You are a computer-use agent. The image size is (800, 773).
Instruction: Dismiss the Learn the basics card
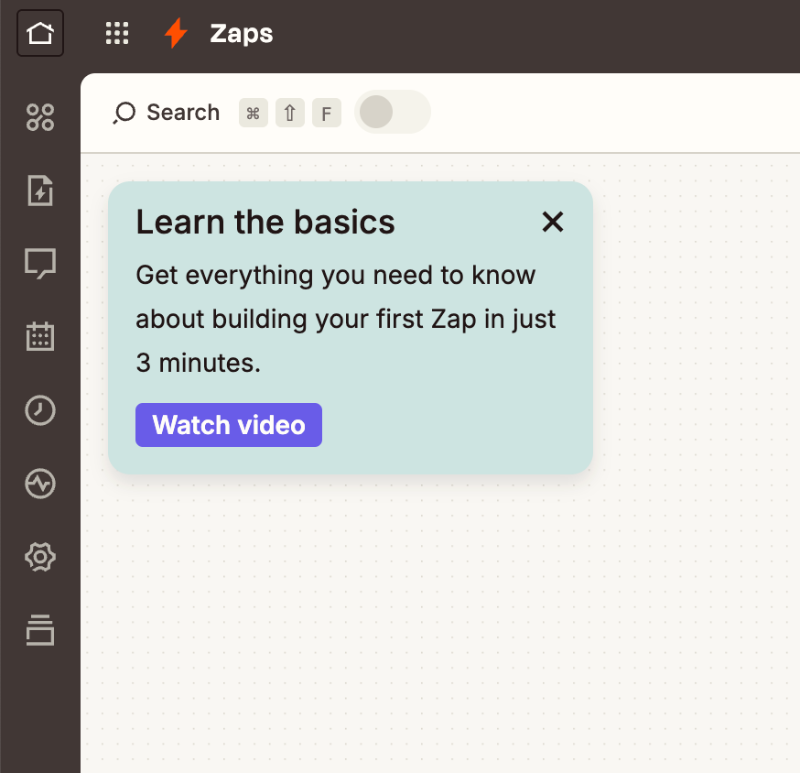click(553, 222)
